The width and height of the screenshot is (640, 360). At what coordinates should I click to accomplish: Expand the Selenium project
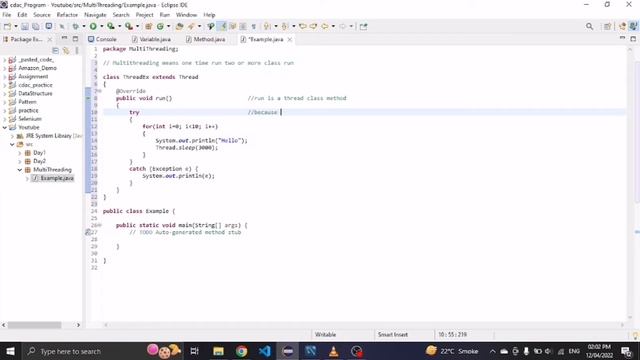(4, 119)
